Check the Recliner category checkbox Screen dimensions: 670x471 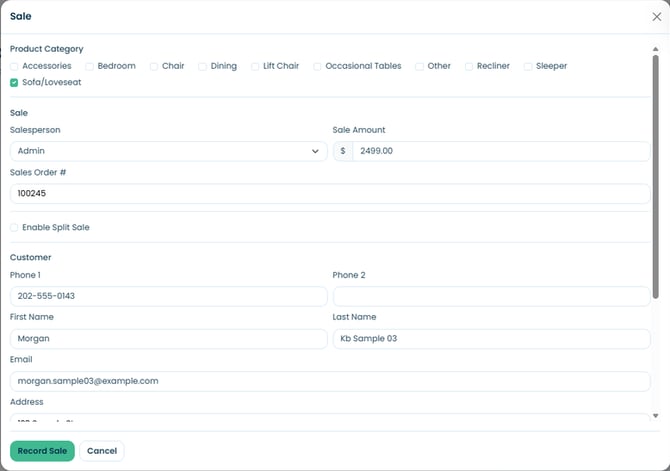click(x=469, y=66)
